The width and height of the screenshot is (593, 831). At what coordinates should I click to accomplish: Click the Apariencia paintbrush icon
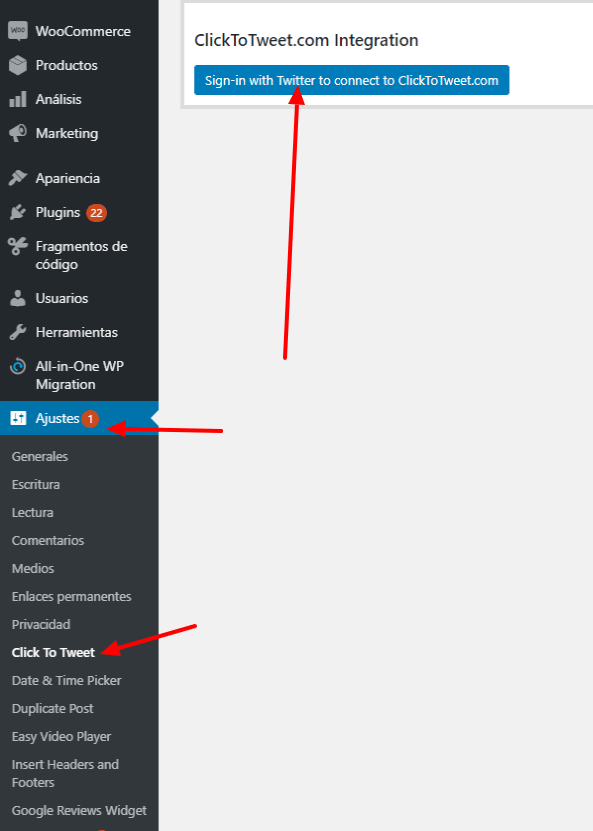(18, 178)
